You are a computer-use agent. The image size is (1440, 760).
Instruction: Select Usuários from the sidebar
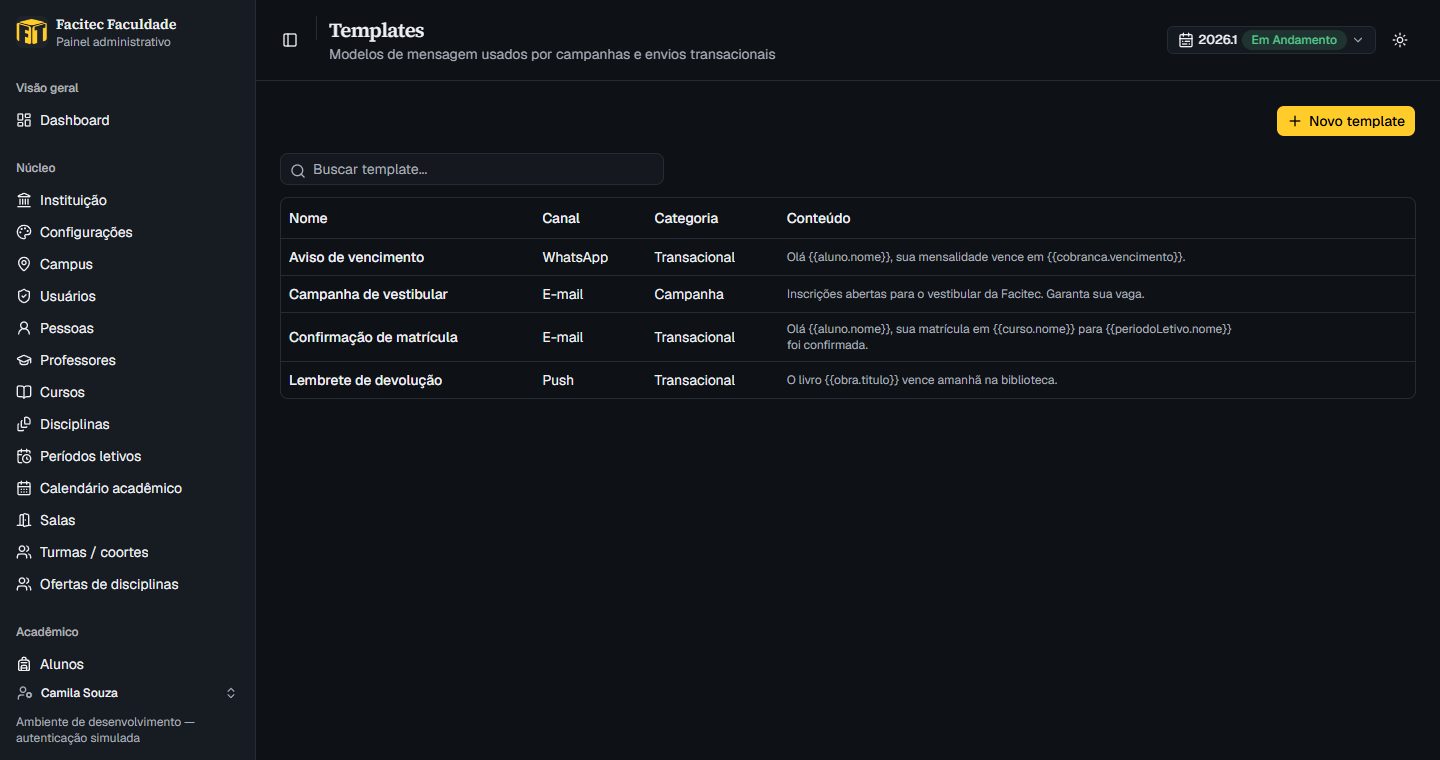coord(127,296)
